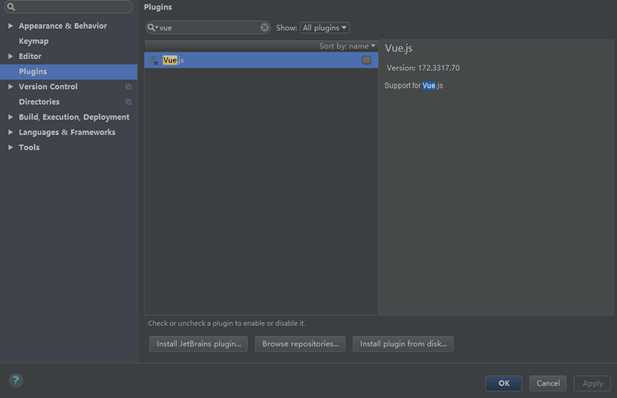
Task: Select Keymap in settings tree
Action: [x=33, y=41]
